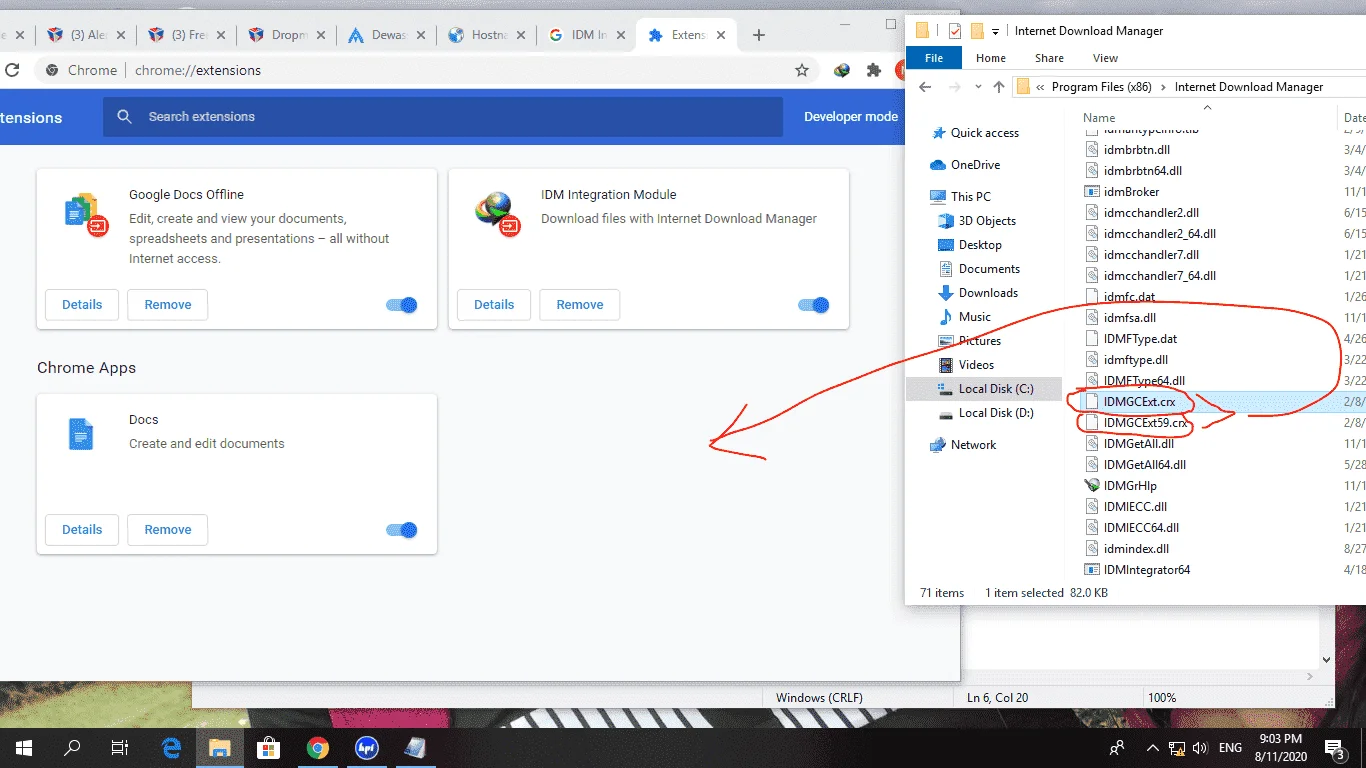Image resolution: width=1366 pixels, height=768 pixels.
Task: Click Program Files (x86) in breadcrumb
Action: click(1101, 87)
